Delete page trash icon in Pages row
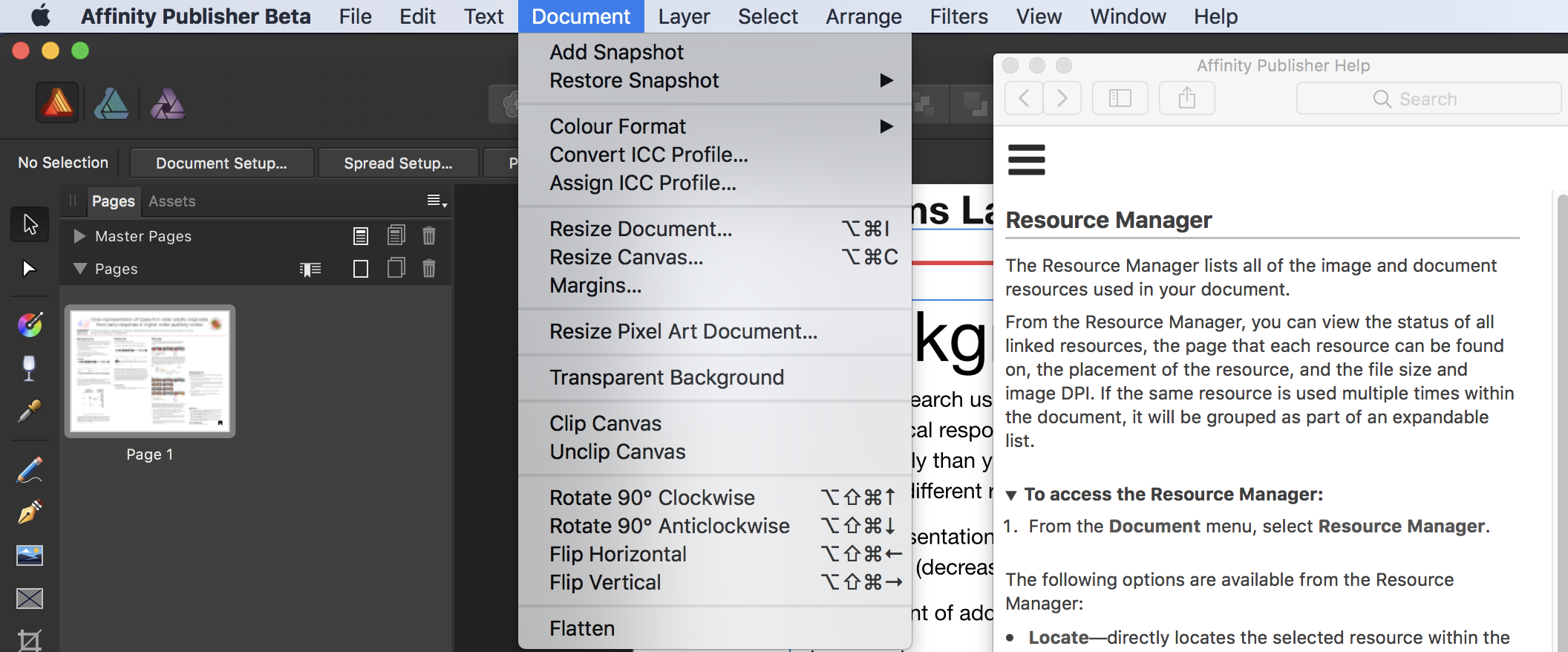 [x=429, y=269]
